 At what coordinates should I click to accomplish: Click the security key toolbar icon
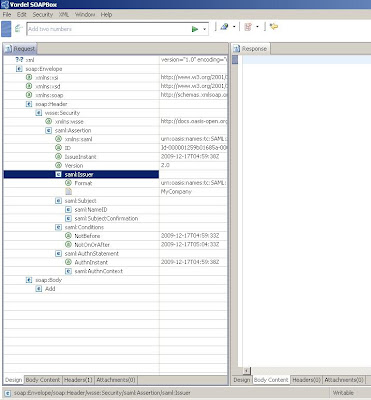[x=224, y=27]
